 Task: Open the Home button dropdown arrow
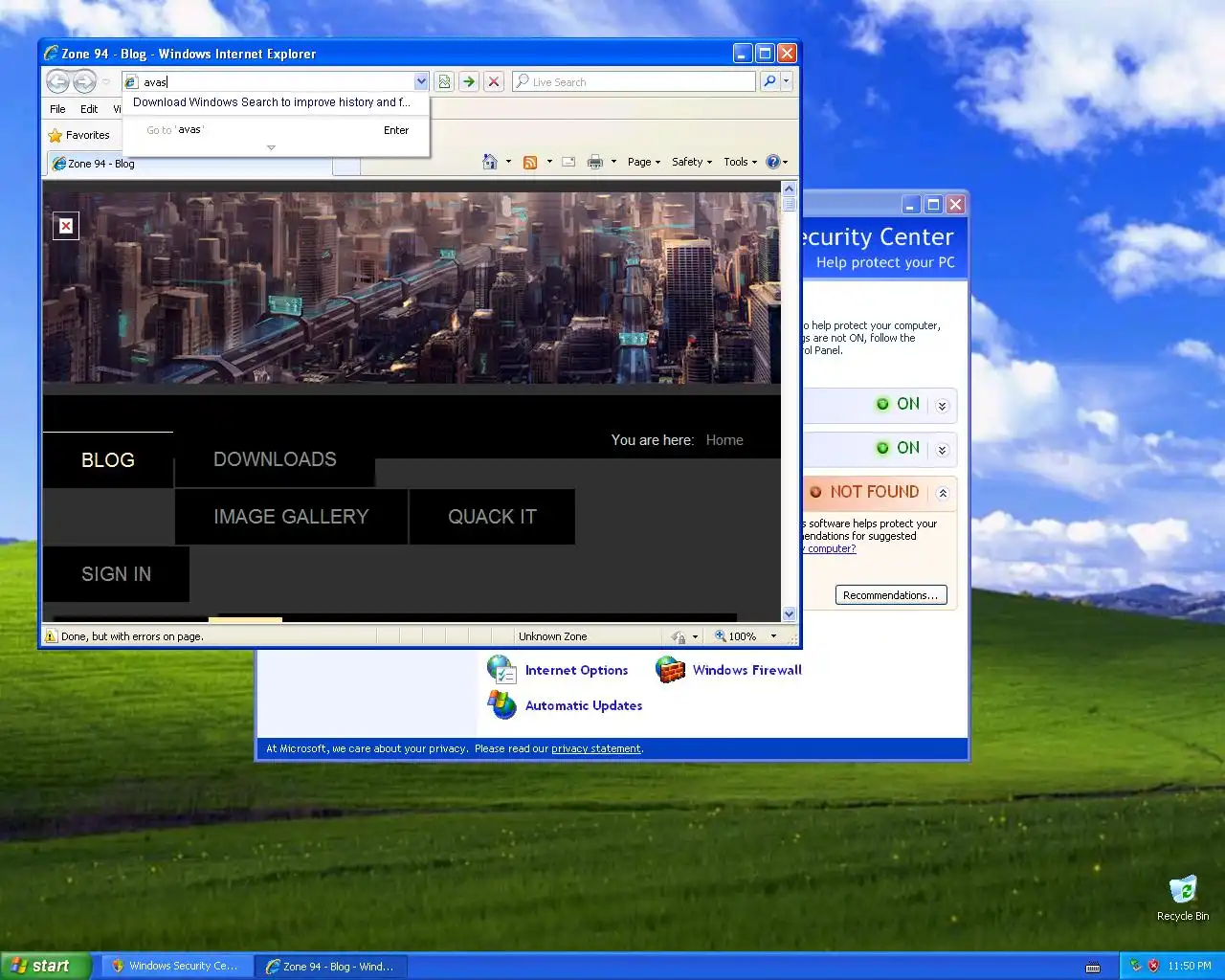(508, 162)
